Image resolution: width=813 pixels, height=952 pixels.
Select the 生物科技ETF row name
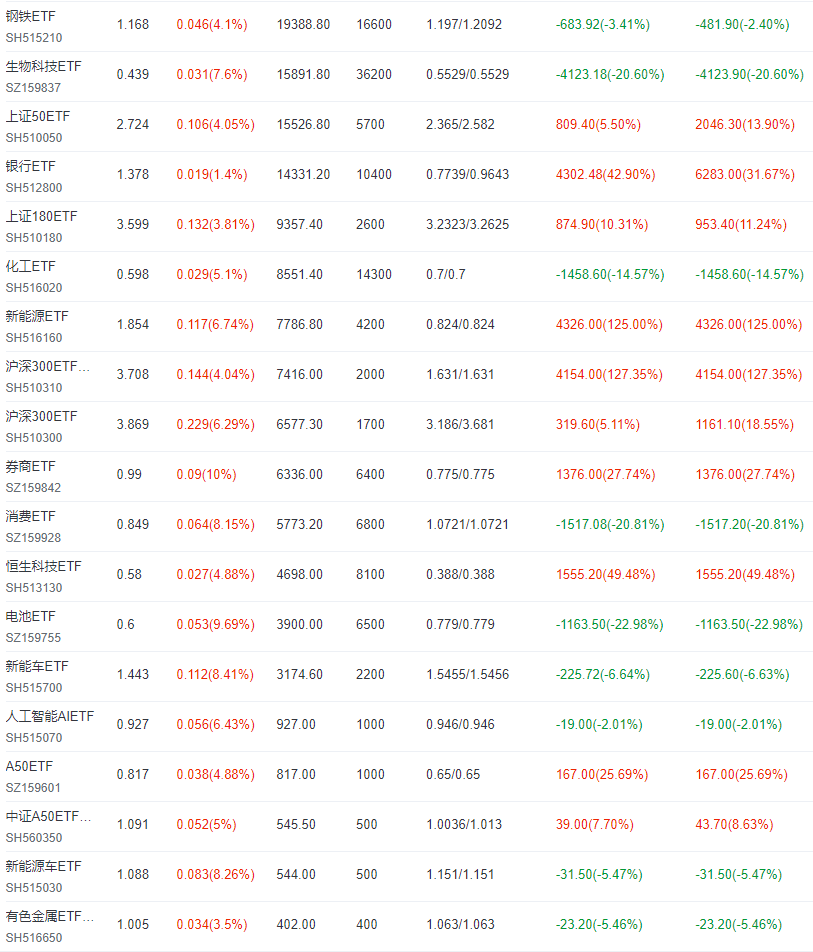43,66
